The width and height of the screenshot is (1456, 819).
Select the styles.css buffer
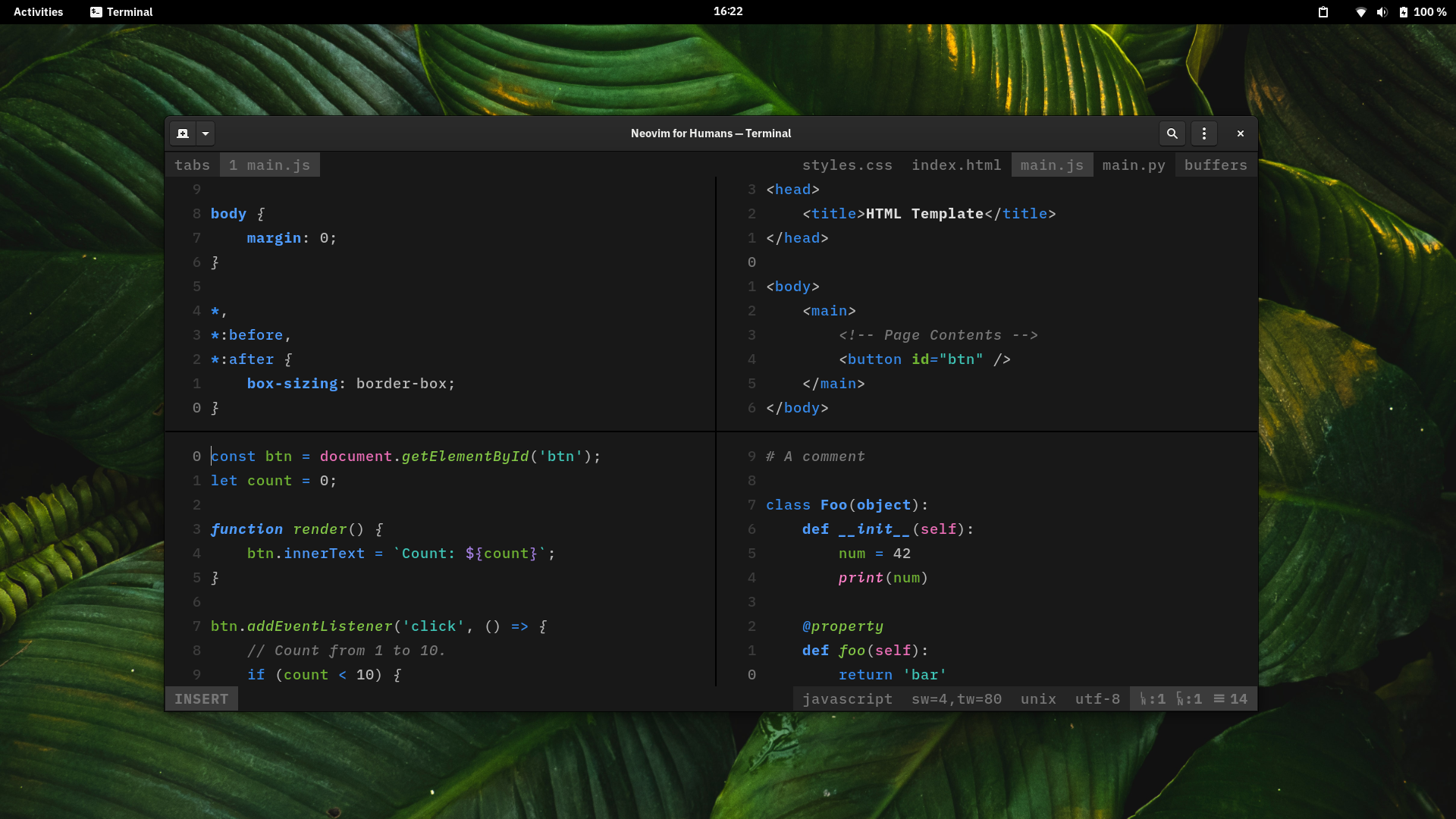(x=847, y=165)
